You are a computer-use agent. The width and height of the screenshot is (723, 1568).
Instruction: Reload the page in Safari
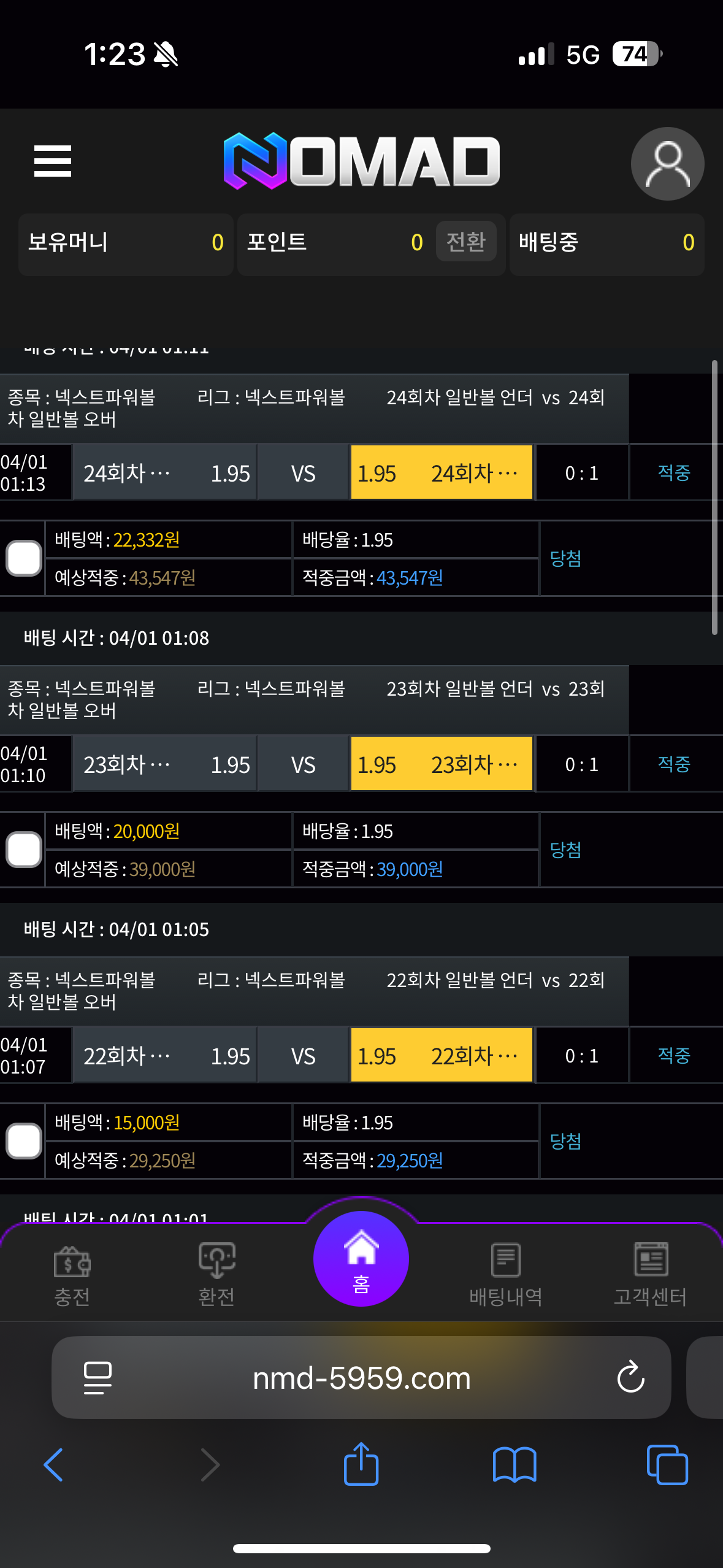(630, 1378)
